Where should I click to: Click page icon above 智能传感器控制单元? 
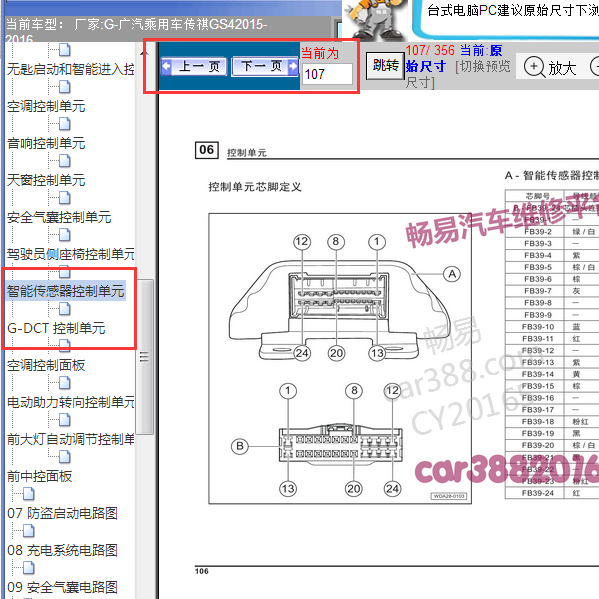[65, 272]
